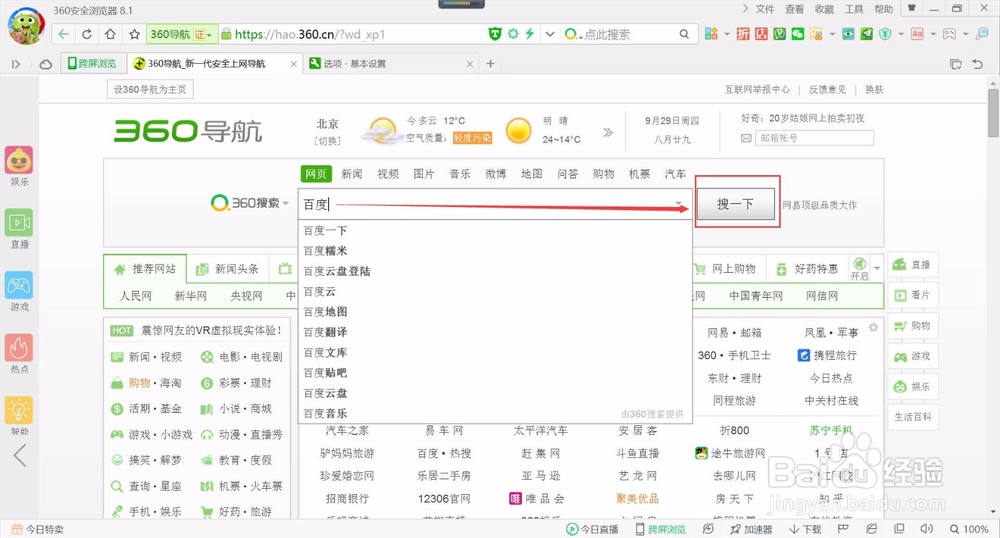Click the green yen shield extension icon
The height and width of the screenshot is (538, 1000).
[885, 34]
